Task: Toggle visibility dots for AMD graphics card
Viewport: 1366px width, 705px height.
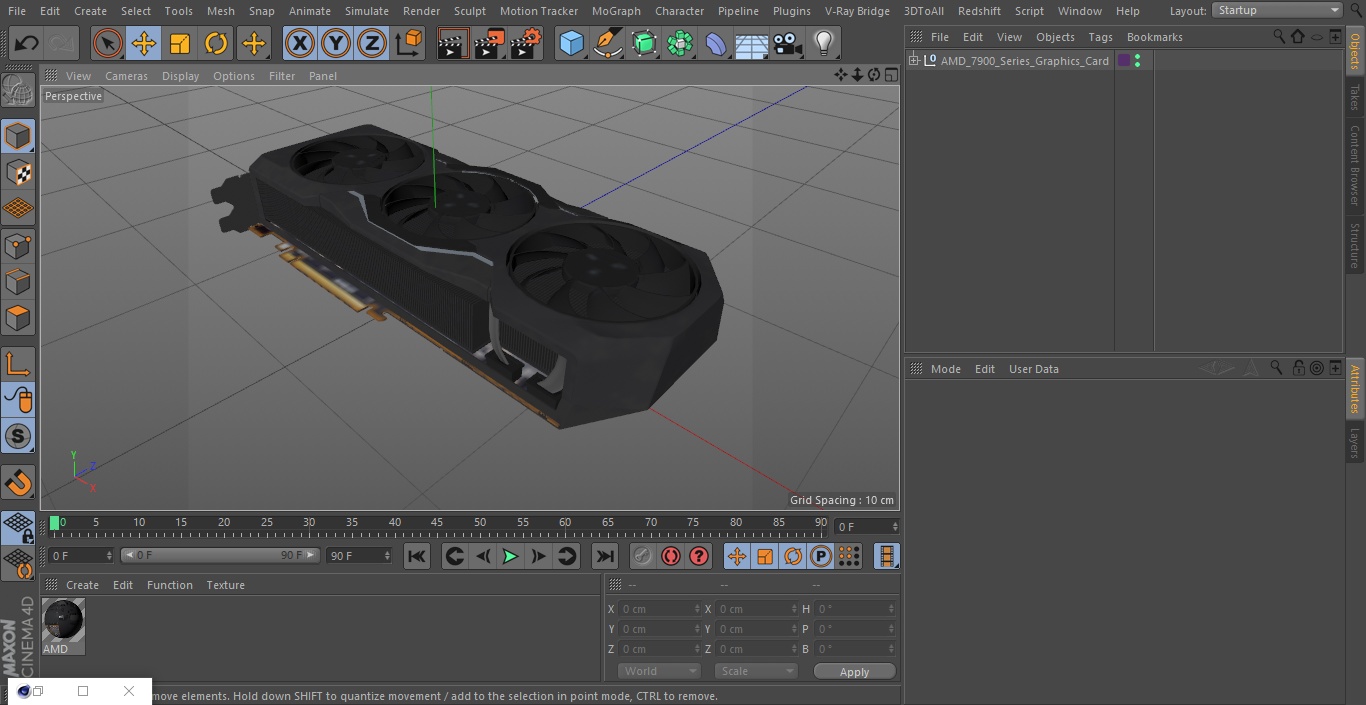Action: (x=1137, y=61)
